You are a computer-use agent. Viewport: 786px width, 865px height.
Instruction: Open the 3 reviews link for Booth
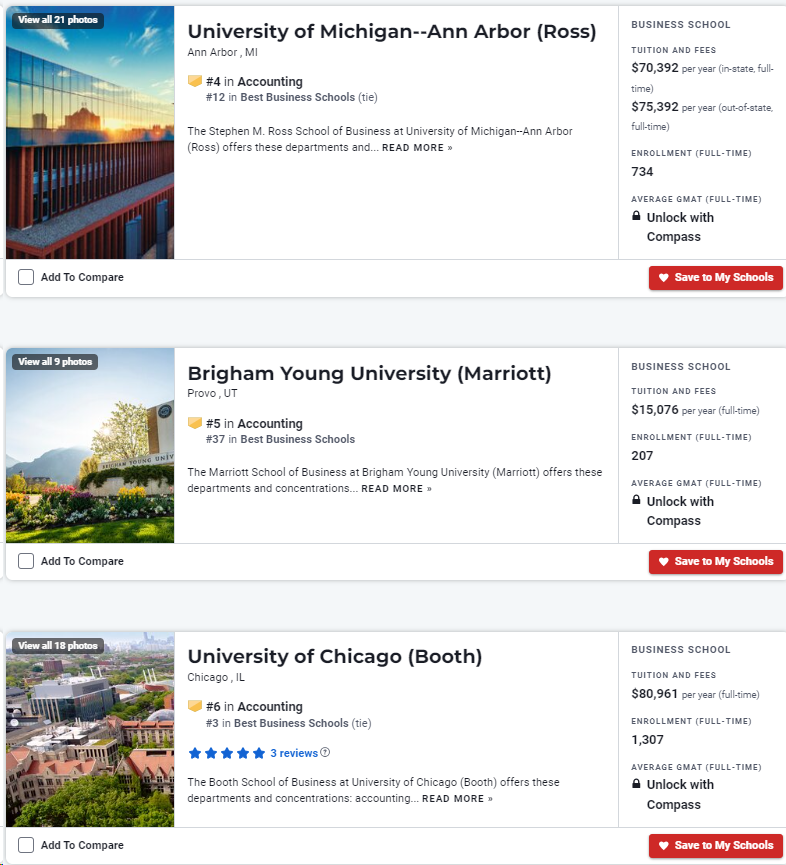click(x=294, y=753)
